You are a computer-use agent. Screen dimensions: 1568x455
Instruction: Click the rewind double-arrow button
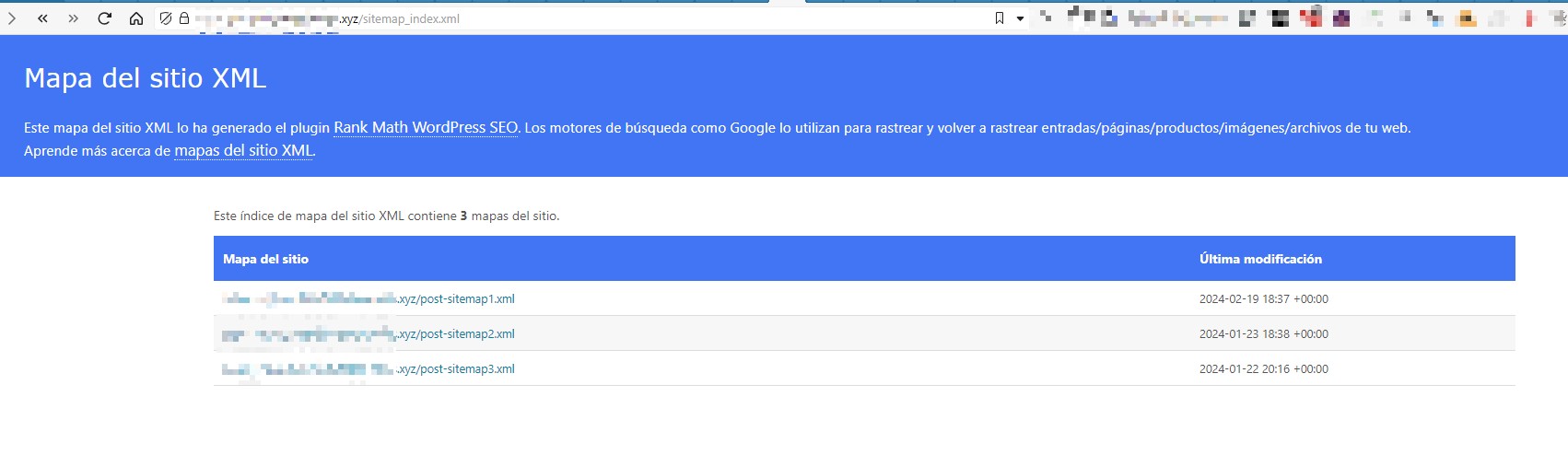pos(42,18)
